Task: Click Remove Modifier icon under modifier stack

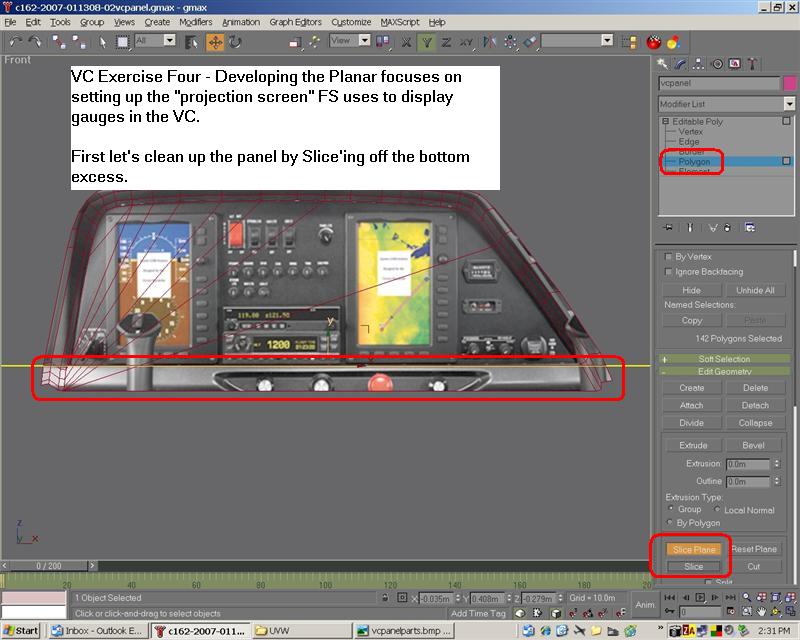Action: [728, 228]
